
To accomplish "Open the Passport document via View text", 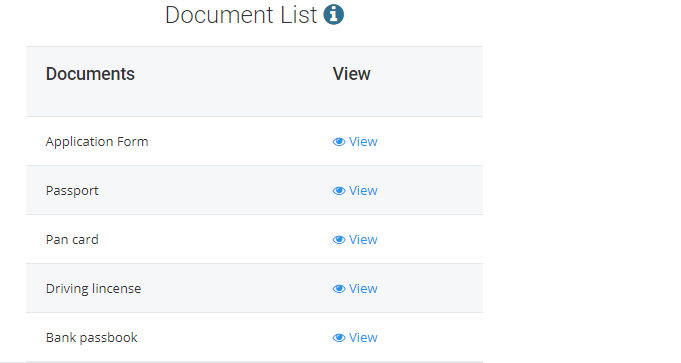I will coord(364,191).
